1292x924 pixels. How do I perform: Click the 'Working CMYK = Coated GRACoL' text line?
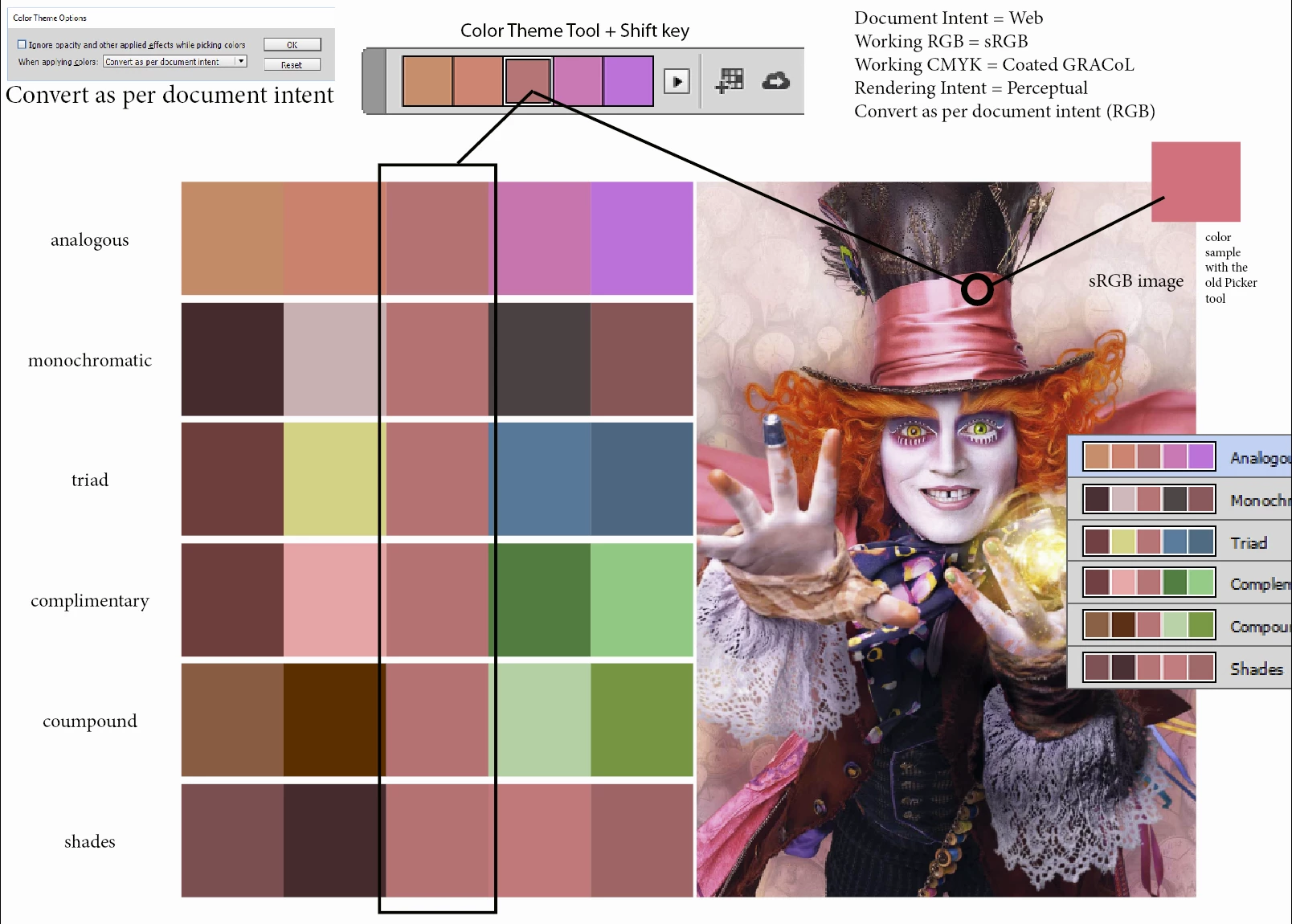(x=994, y=64)
